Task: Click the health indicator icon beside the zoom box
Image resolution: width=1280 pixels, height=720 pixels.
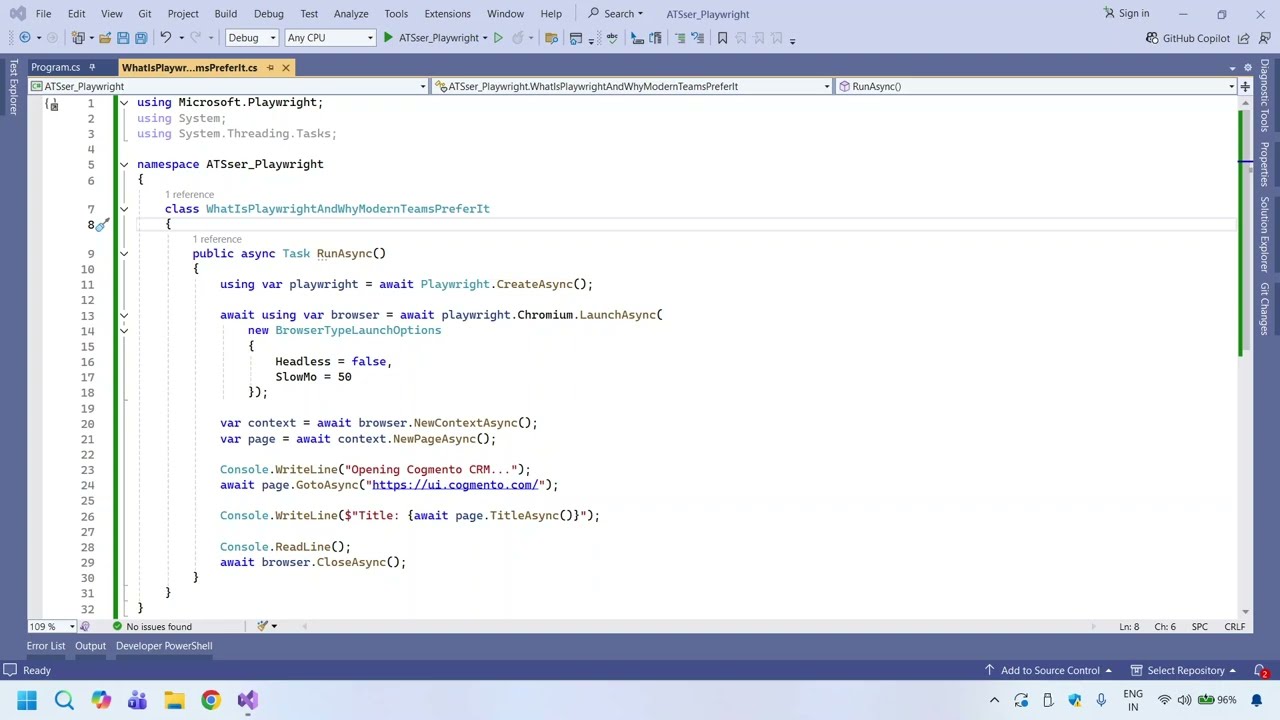Action: tap(85, 627)
